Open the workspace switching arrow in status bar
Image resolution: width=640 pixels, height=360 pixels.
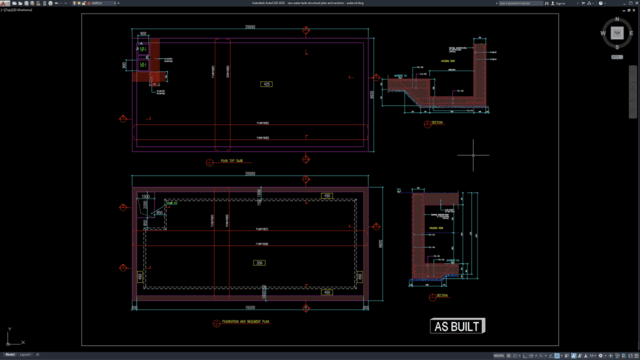coord(606,356)
